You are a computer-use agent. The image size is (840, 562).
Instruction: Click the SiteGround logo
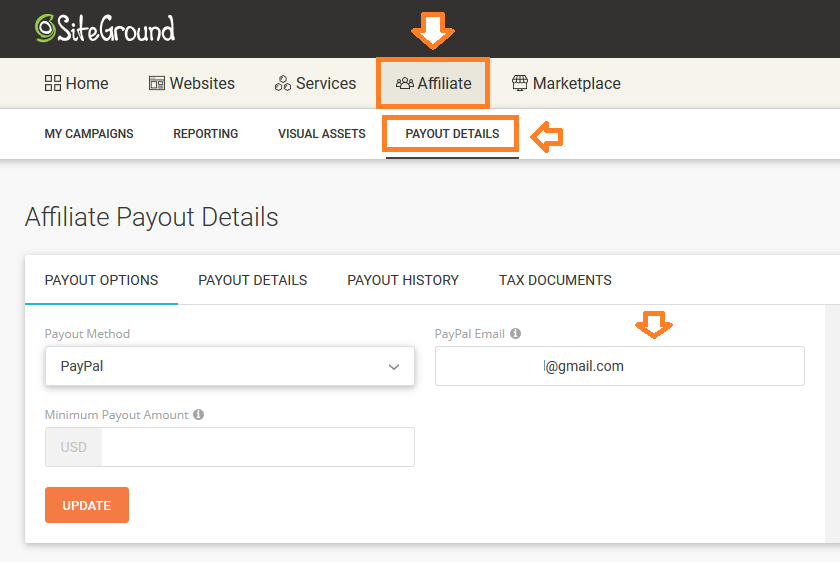pyautogui.click(x=105, y=28)
